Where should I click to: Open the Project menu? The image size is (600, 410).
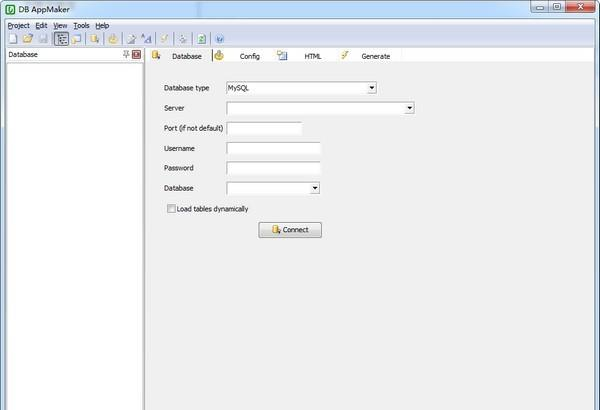click(18, 26)
